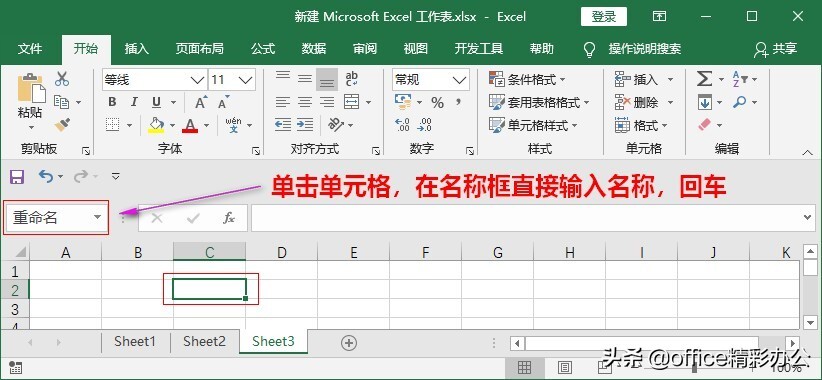Undo the last action

click(x=46, y=177)
